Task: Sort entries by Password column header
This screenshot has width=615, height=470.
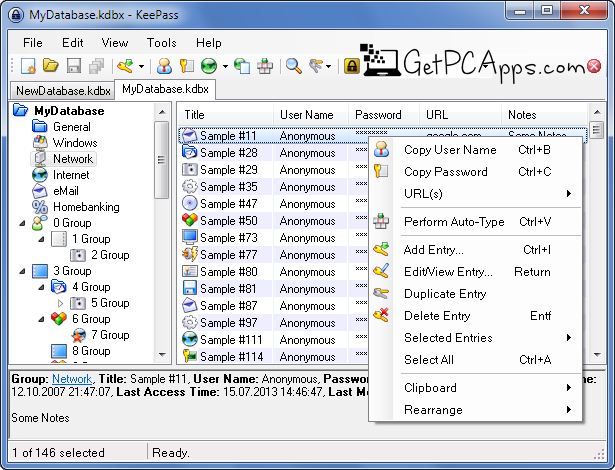Action: 384,115
